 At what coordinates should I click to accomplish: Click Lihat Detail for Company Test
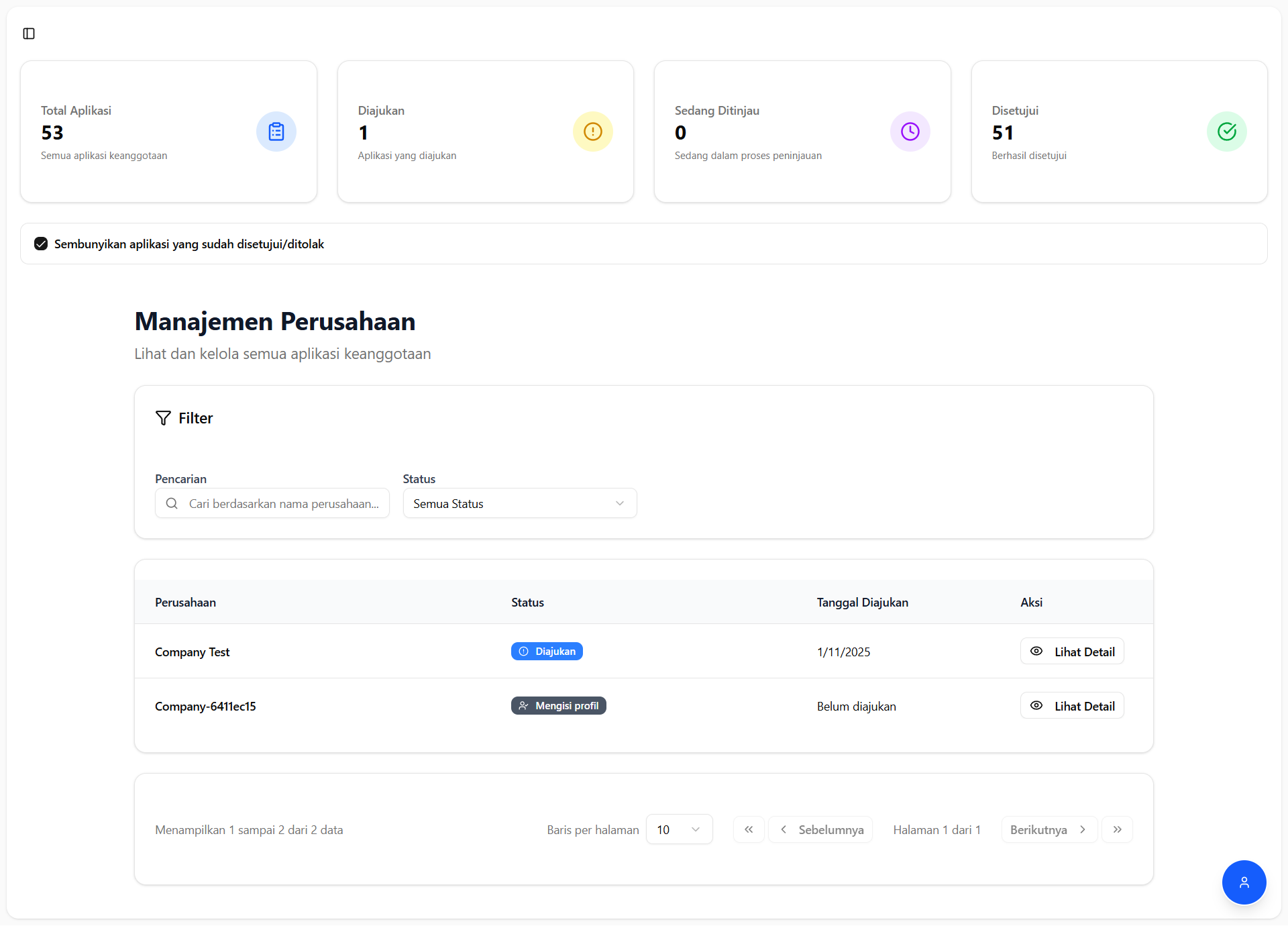[x=1072, y=652]
